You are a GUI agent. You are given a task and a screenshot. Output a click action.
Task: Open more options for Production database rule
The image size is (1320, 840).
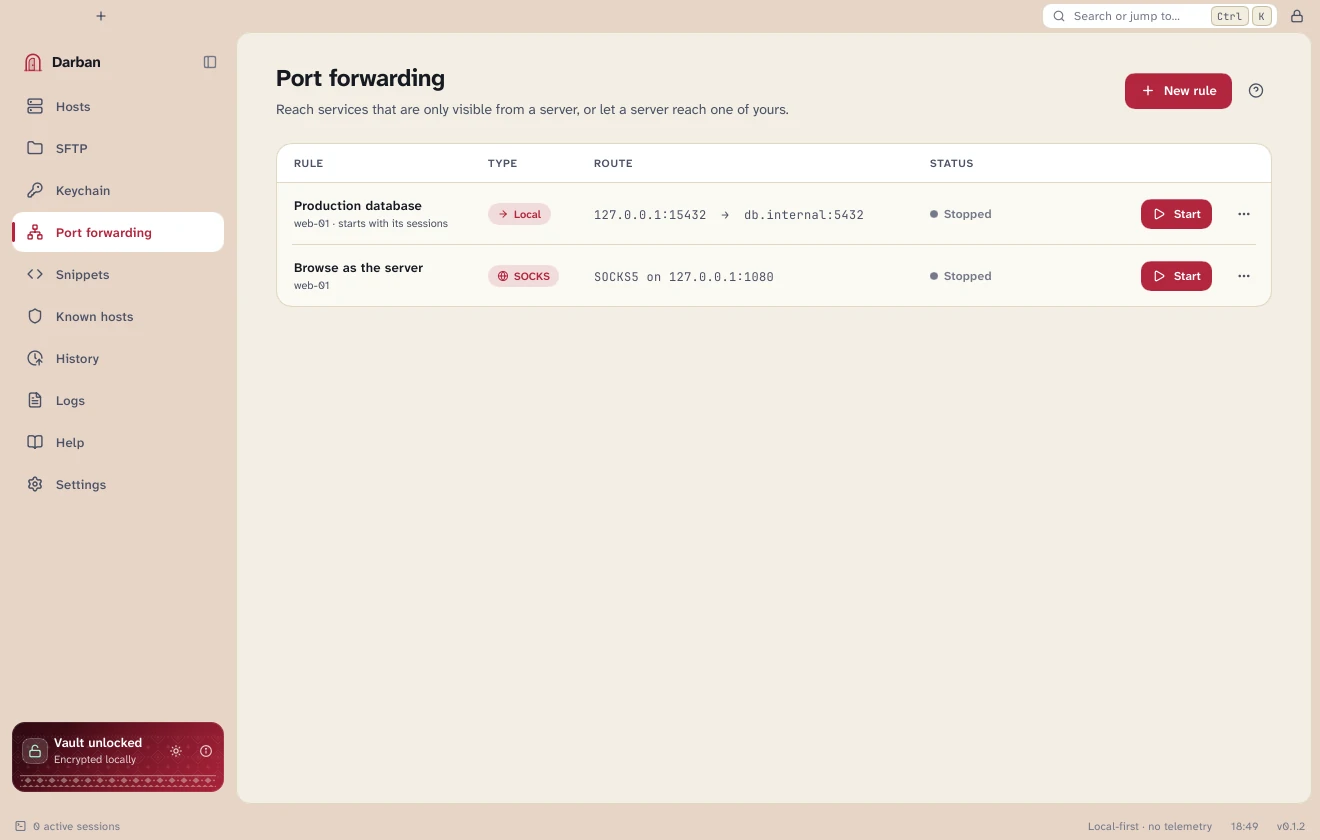[1244, 214]
